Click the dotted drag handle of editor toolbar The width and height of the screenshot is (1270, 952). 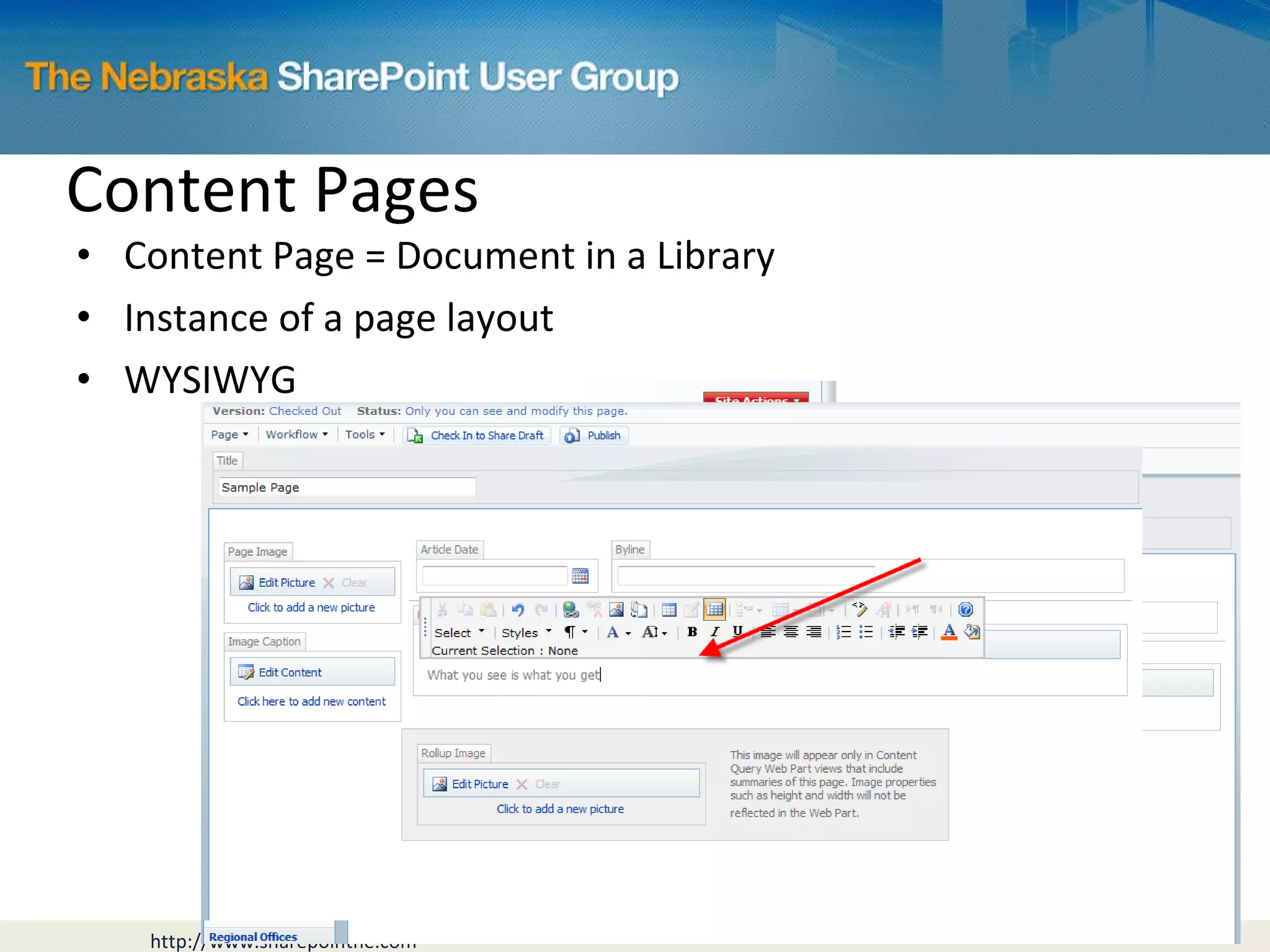(x=425, y=627)
